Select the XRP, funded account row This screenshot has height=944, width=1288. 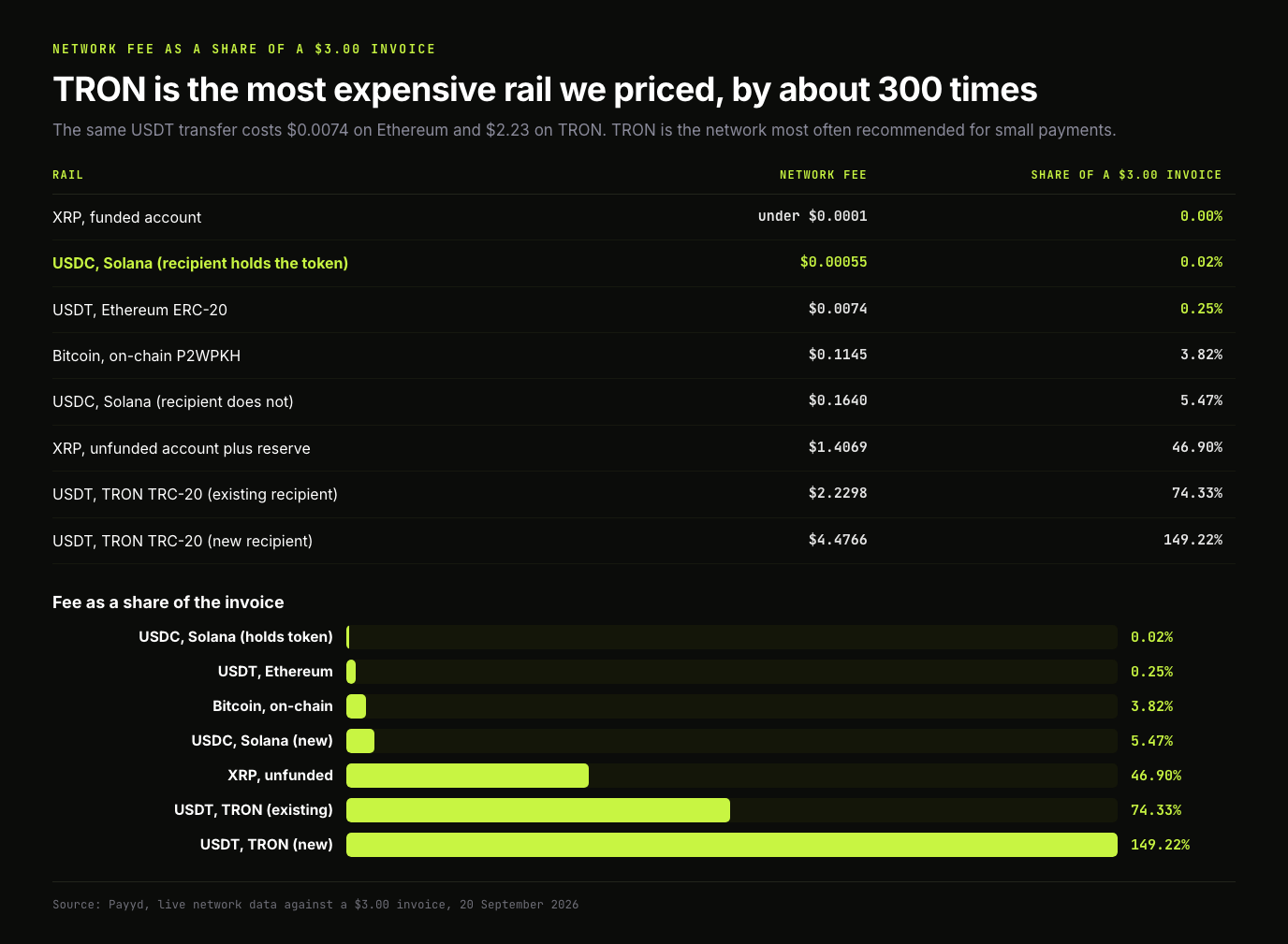tap(644, 217)
